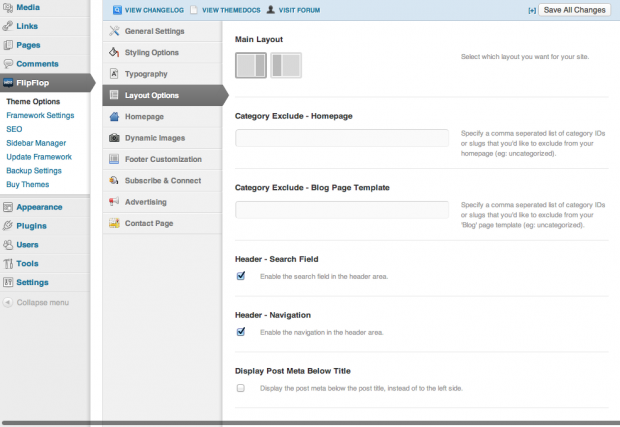The height and width of the screenshot is (427, 620).
Task: Select the right-sidebar main layout
Action: tap(251, 65)
